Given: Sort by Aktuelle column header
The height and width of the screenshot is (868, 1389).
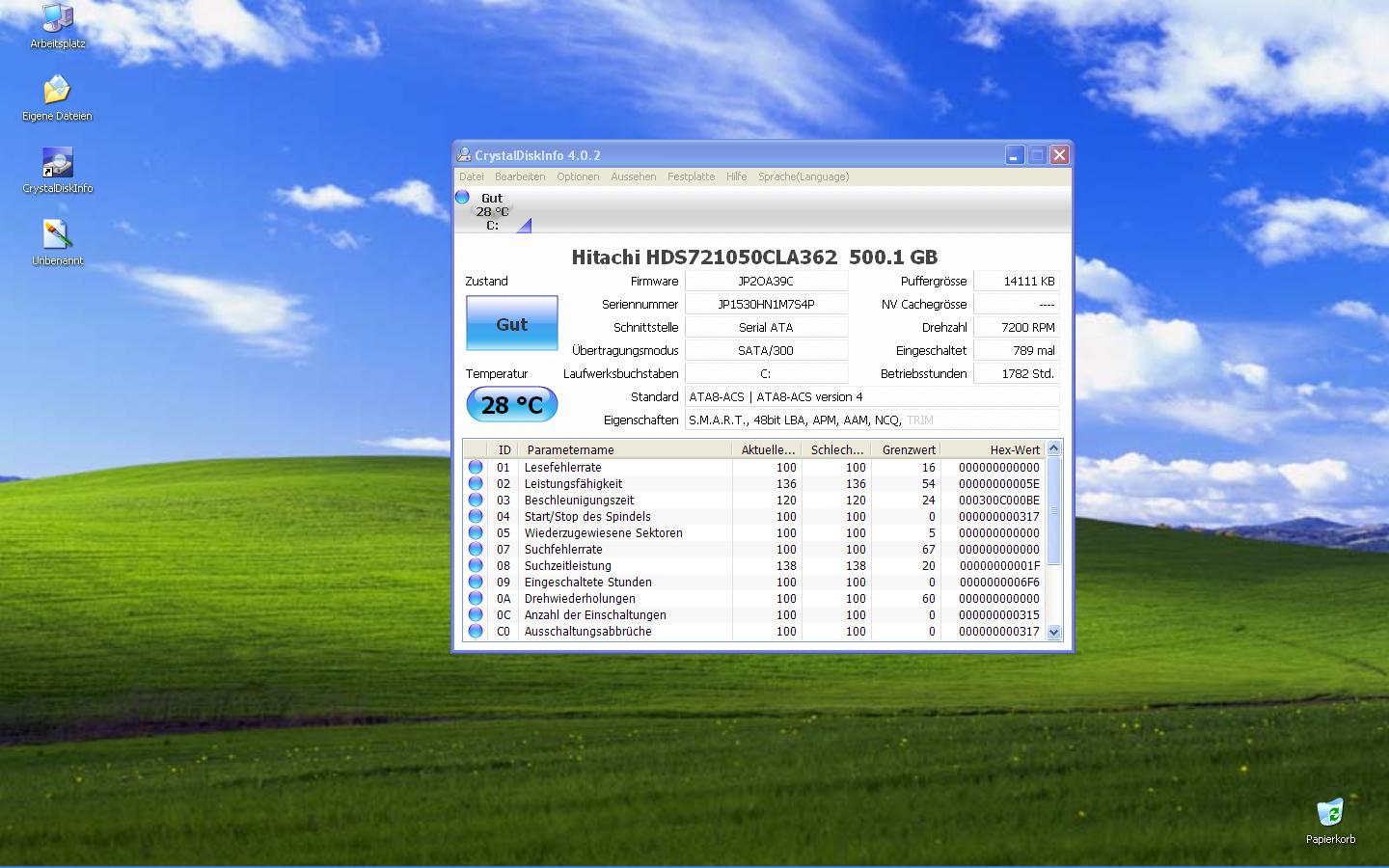Looking at the screenshot, I should 767,449.
